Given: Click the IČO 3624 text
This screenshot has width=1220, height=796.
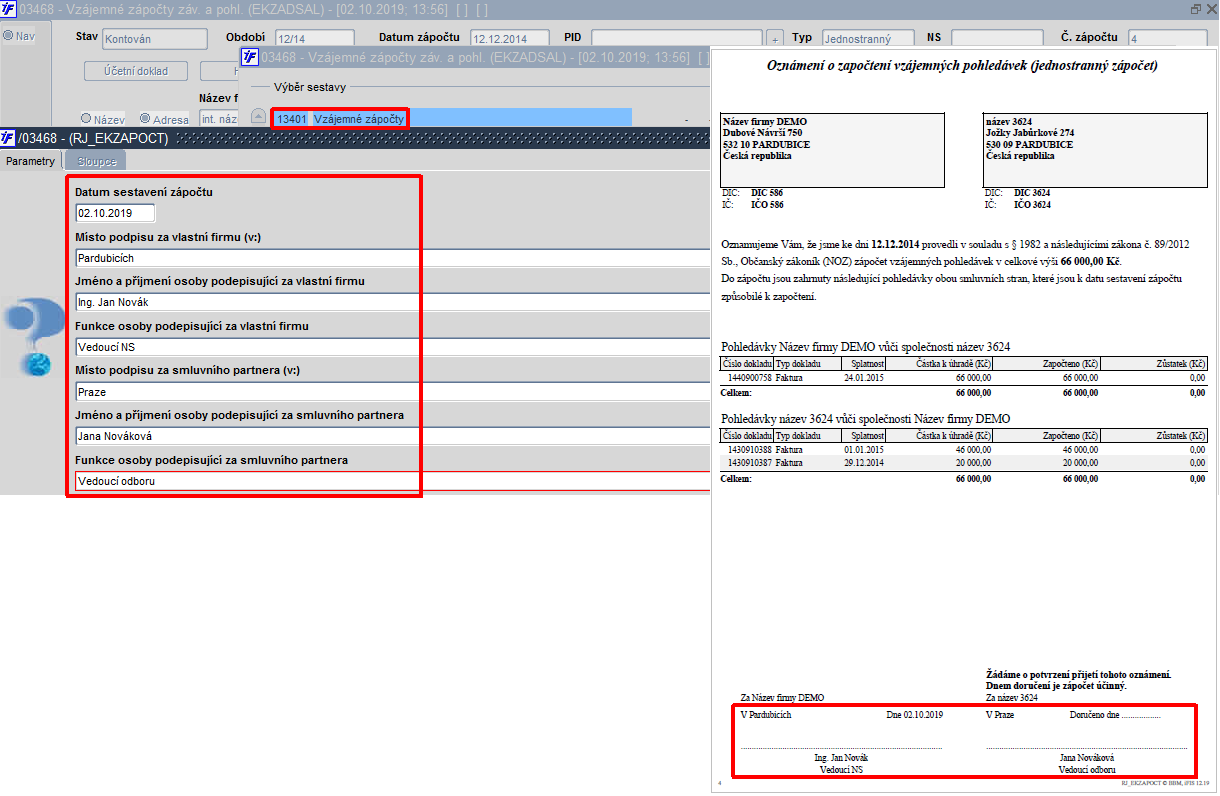Looking at the screenshot, I should pyautogui.click(x=1032, y=204).
